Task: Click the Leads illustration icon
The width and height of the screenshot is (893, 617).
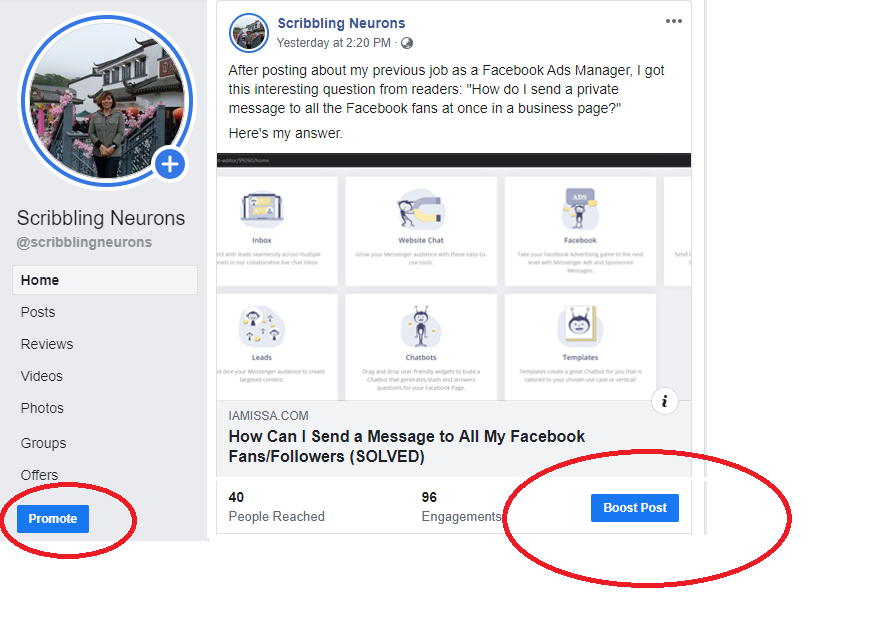Action: [262, 326]
